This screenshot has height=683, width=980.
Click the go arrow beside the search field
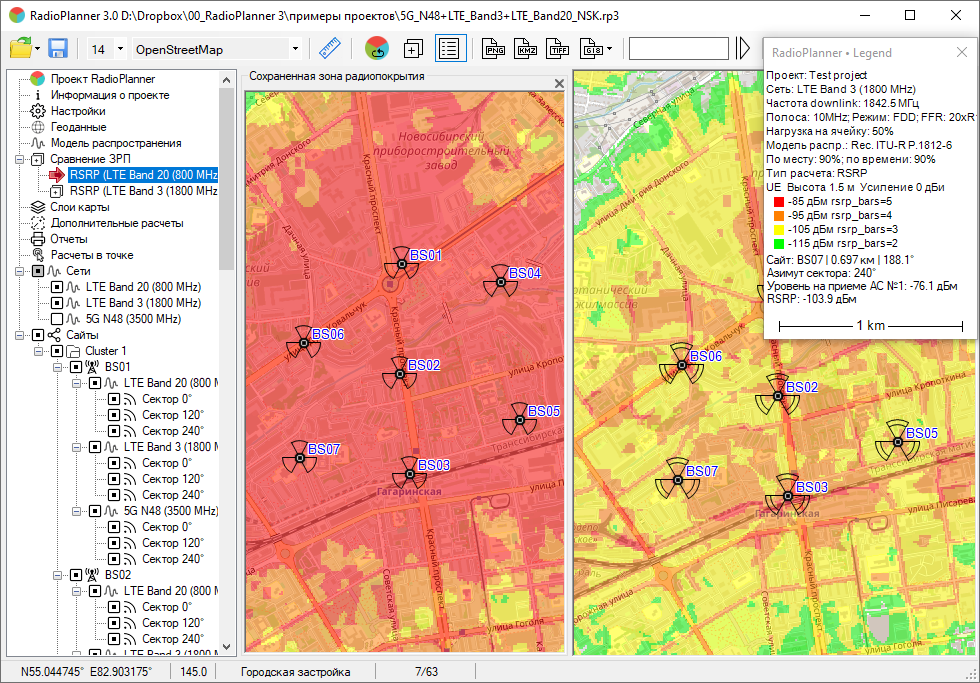click(742, 48)
